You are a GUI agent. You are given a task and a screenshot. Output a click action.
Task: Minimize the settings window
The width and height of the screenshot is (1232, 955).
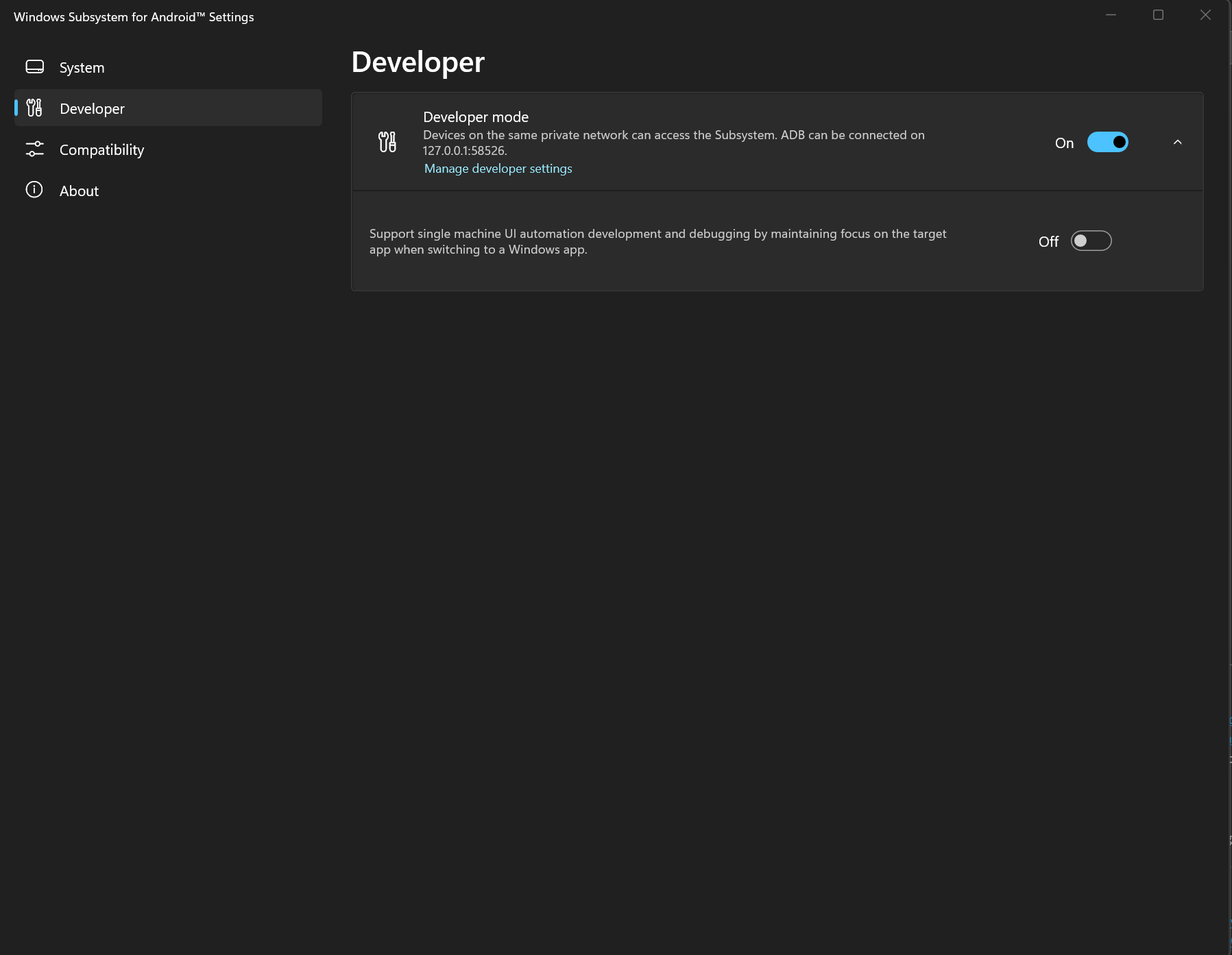(1111, 15)
